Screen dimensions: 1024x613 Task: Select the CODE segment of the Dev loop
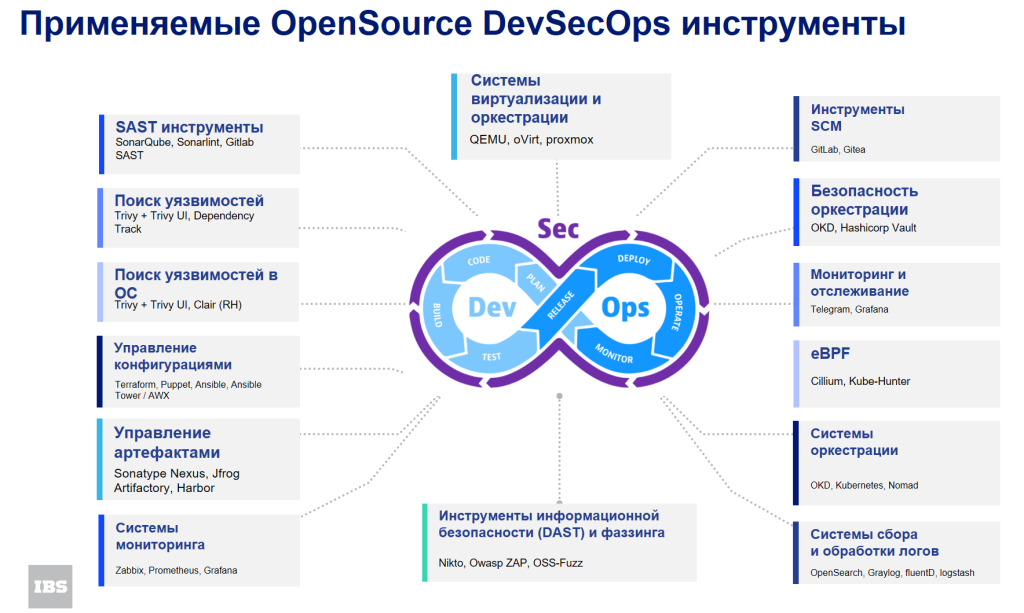click(479, 260)
